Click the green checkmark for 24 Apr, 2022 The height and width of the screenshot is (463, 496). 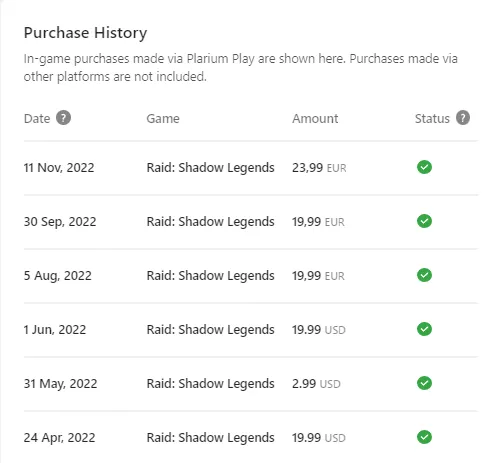pyautogui.click(x=424, y=437)
